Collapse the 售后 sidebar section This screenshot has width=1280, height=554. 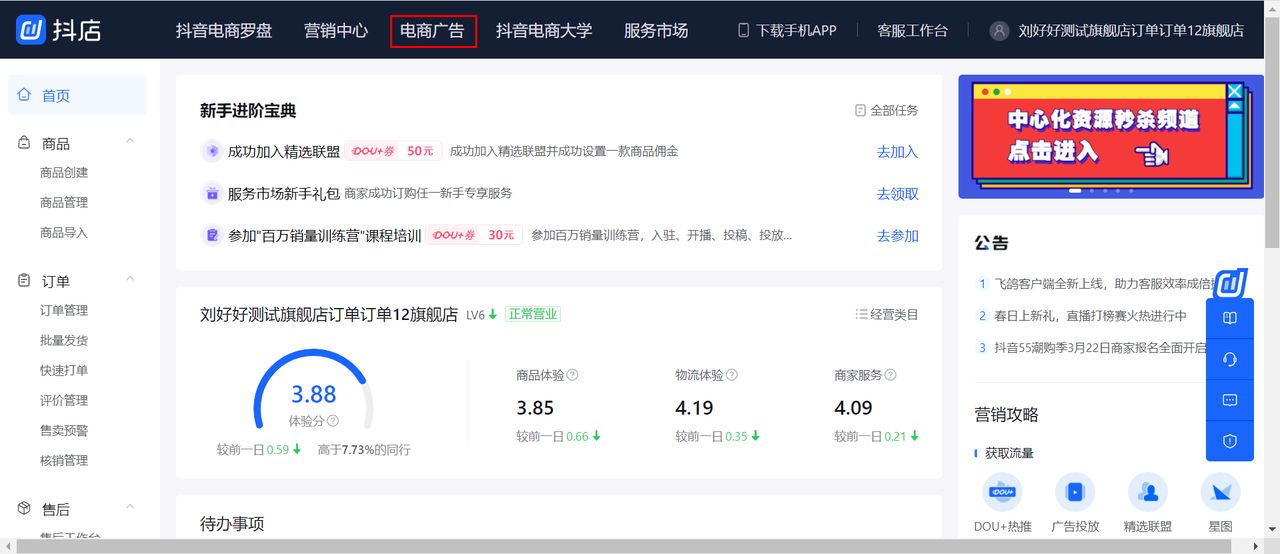[130, 508]
